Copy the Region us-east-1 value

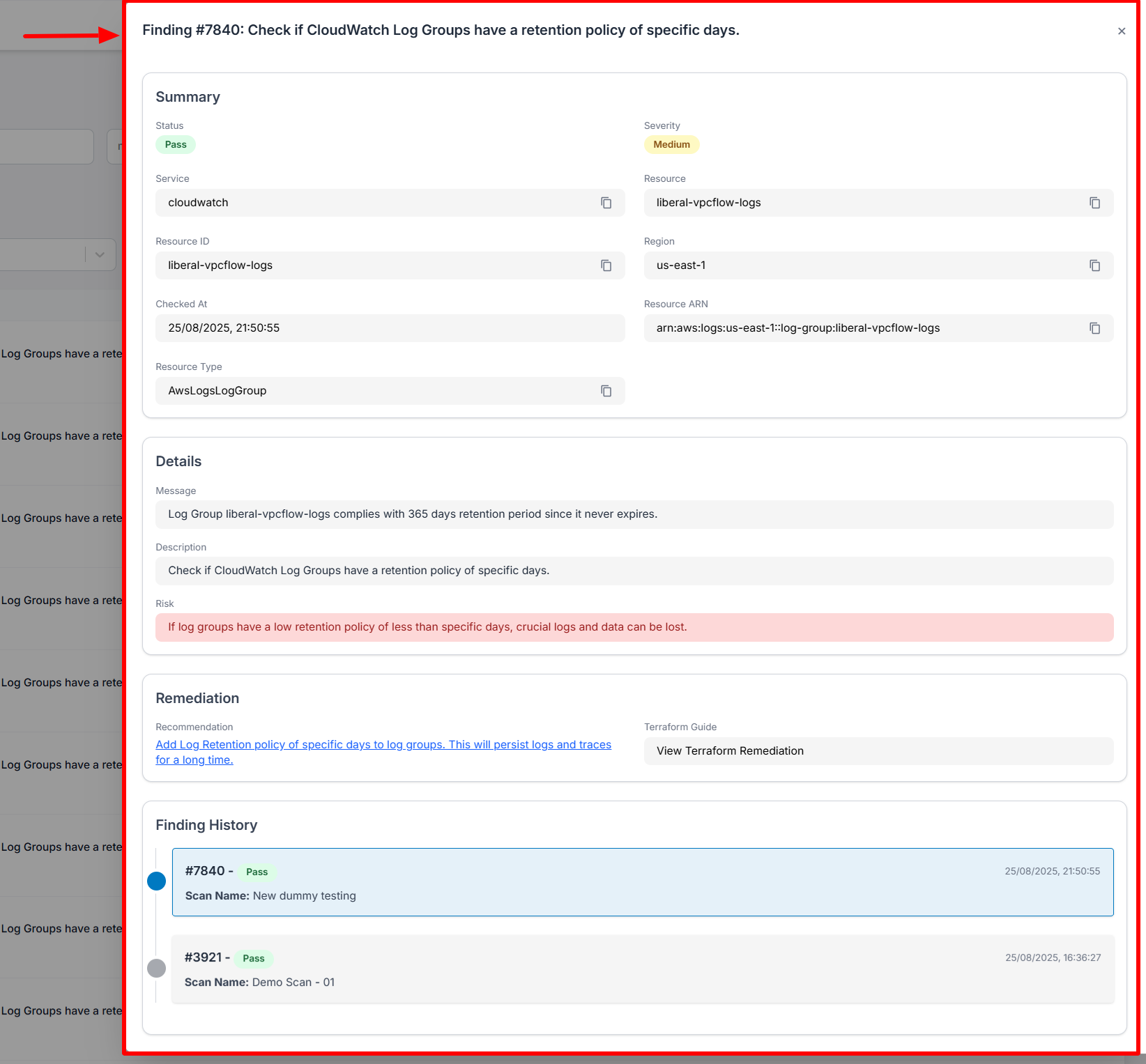(x=1094, y=265)
